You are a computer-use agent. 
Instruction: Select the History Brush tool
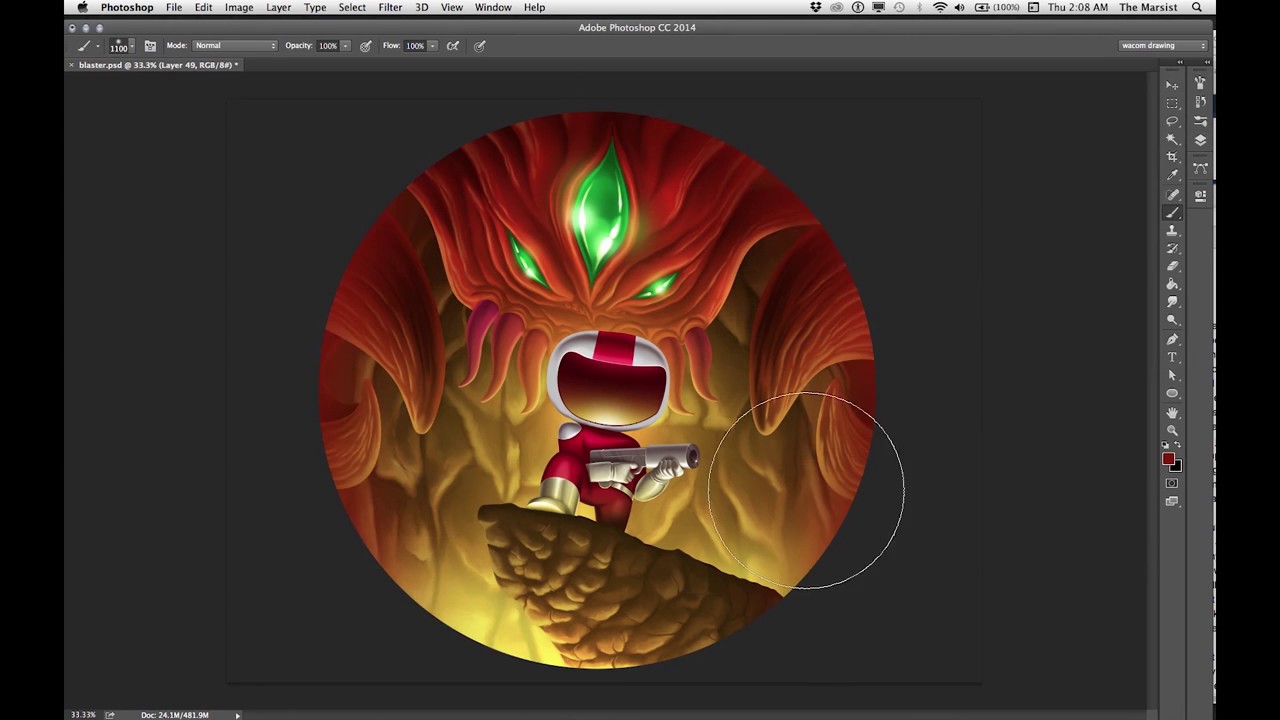pos(1172,249)
